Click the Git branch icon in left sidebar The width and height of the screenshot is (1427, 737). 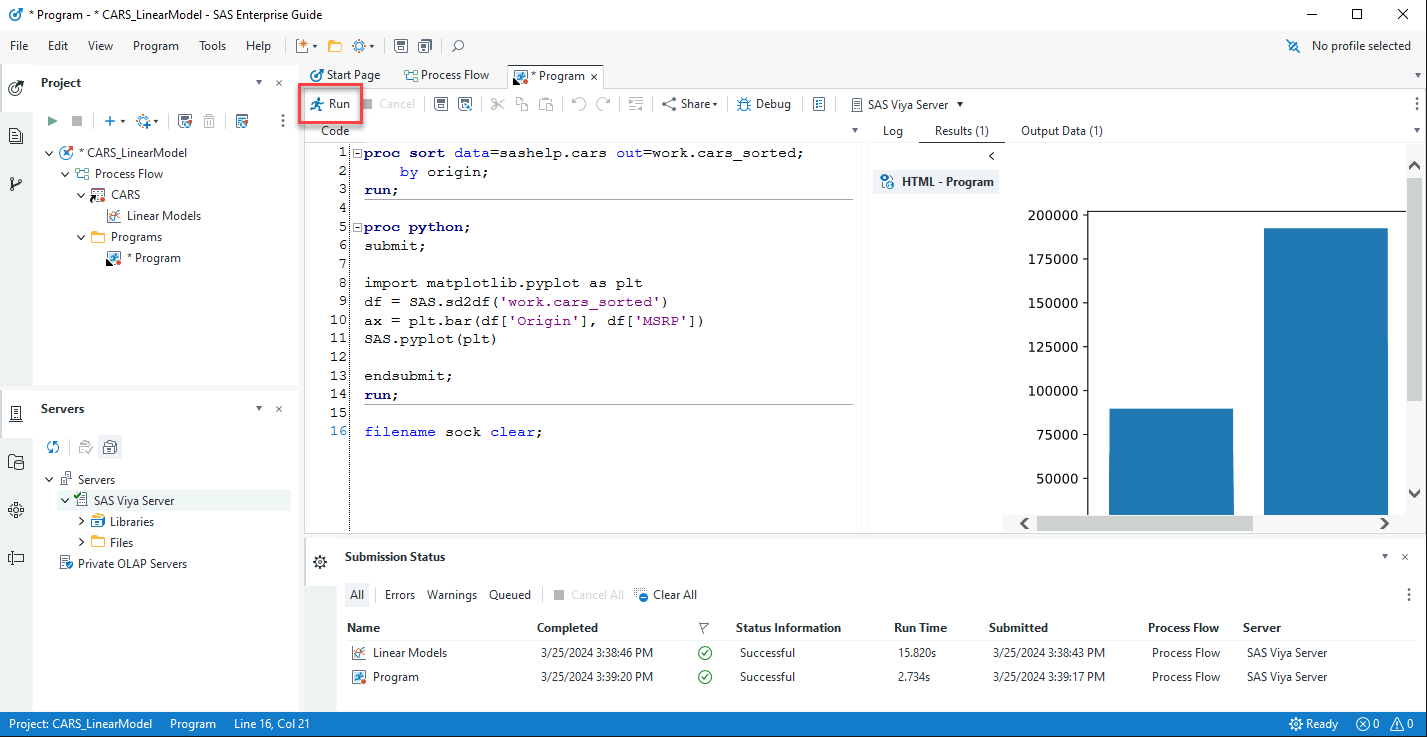16,184
